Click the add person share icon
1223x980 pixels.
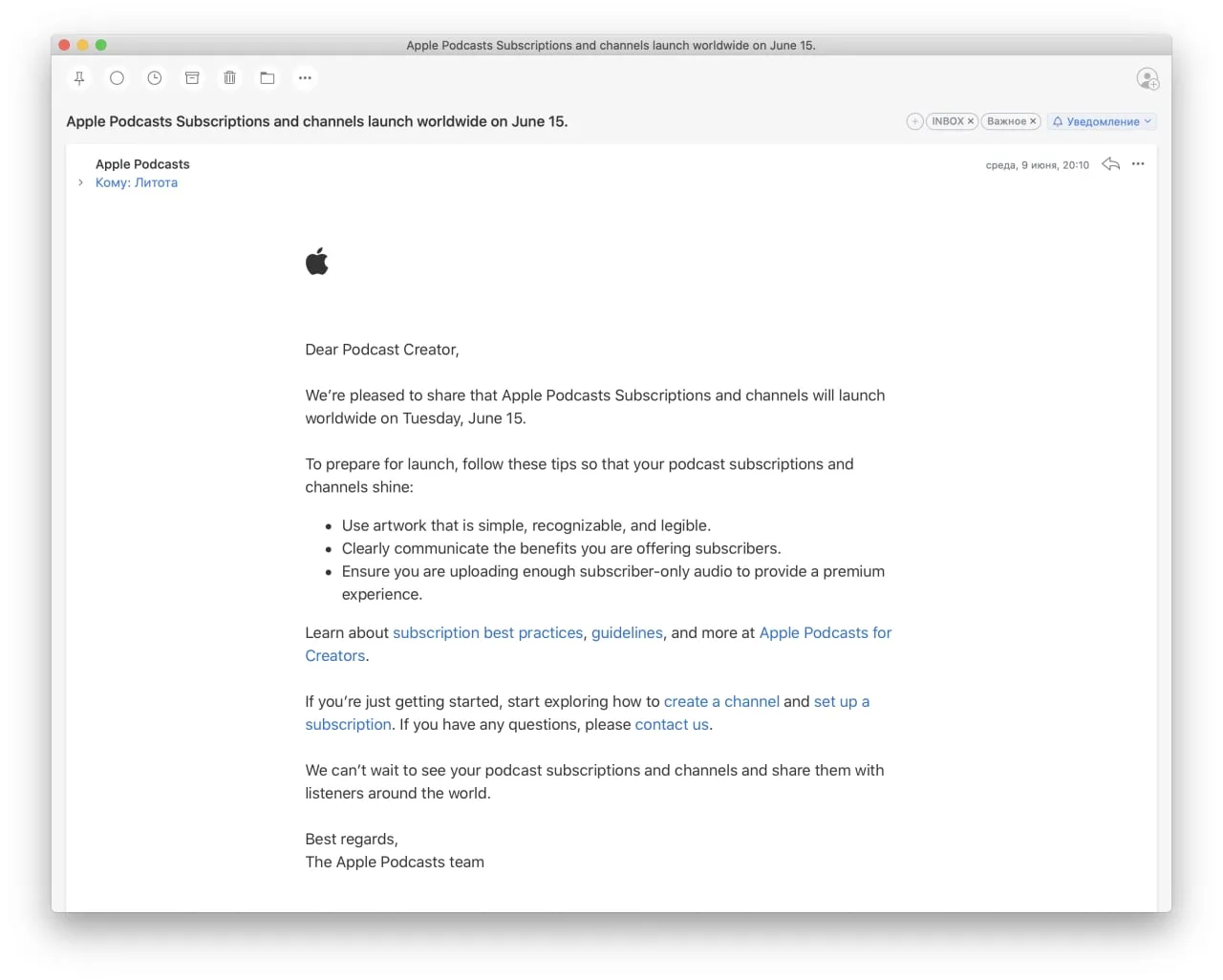coord(1148,78)
